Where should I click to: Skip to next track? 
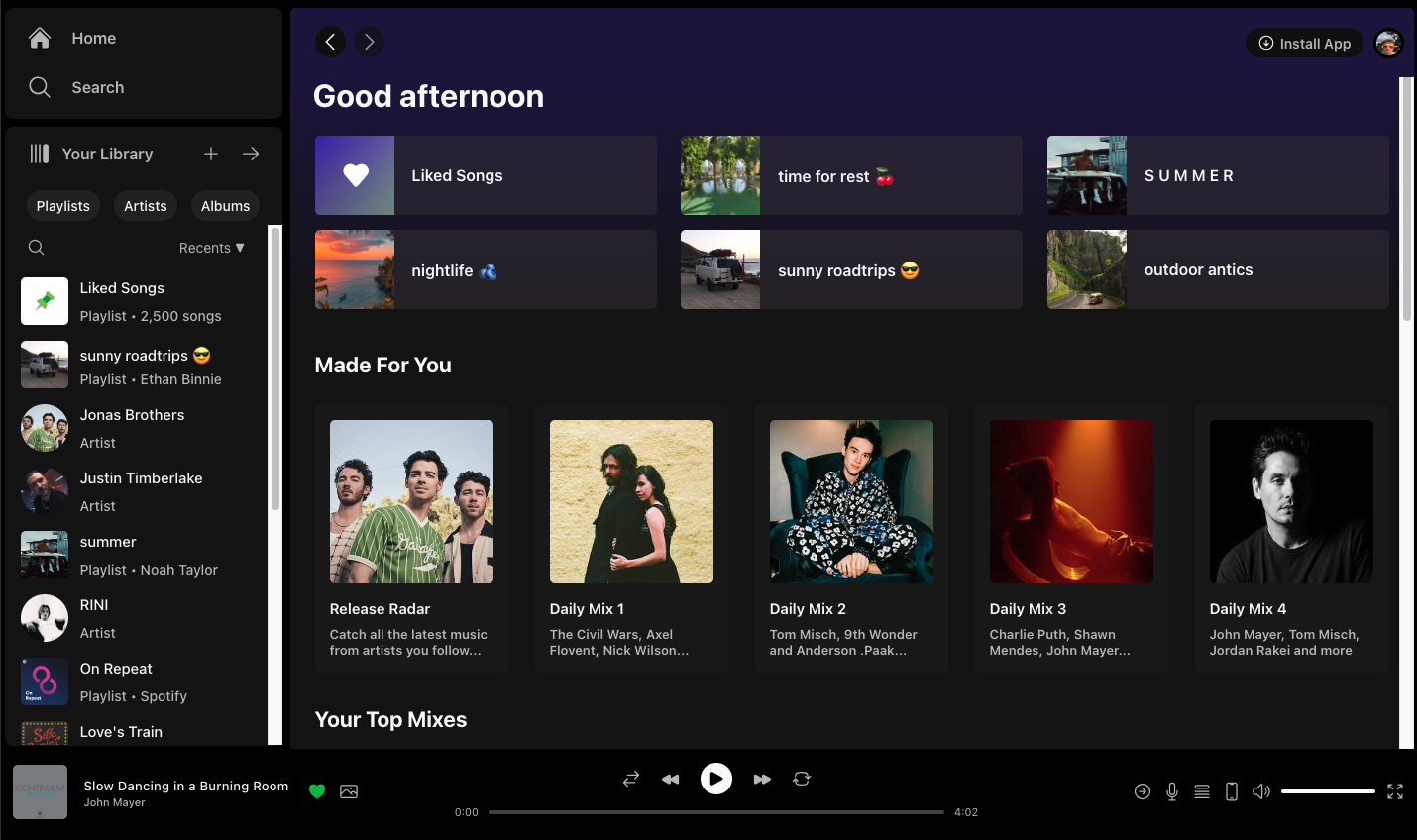[762, 779]
